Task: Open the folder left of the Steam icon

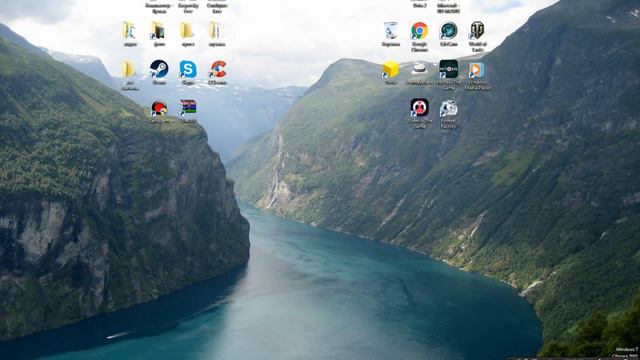Action: coord(129,69)
